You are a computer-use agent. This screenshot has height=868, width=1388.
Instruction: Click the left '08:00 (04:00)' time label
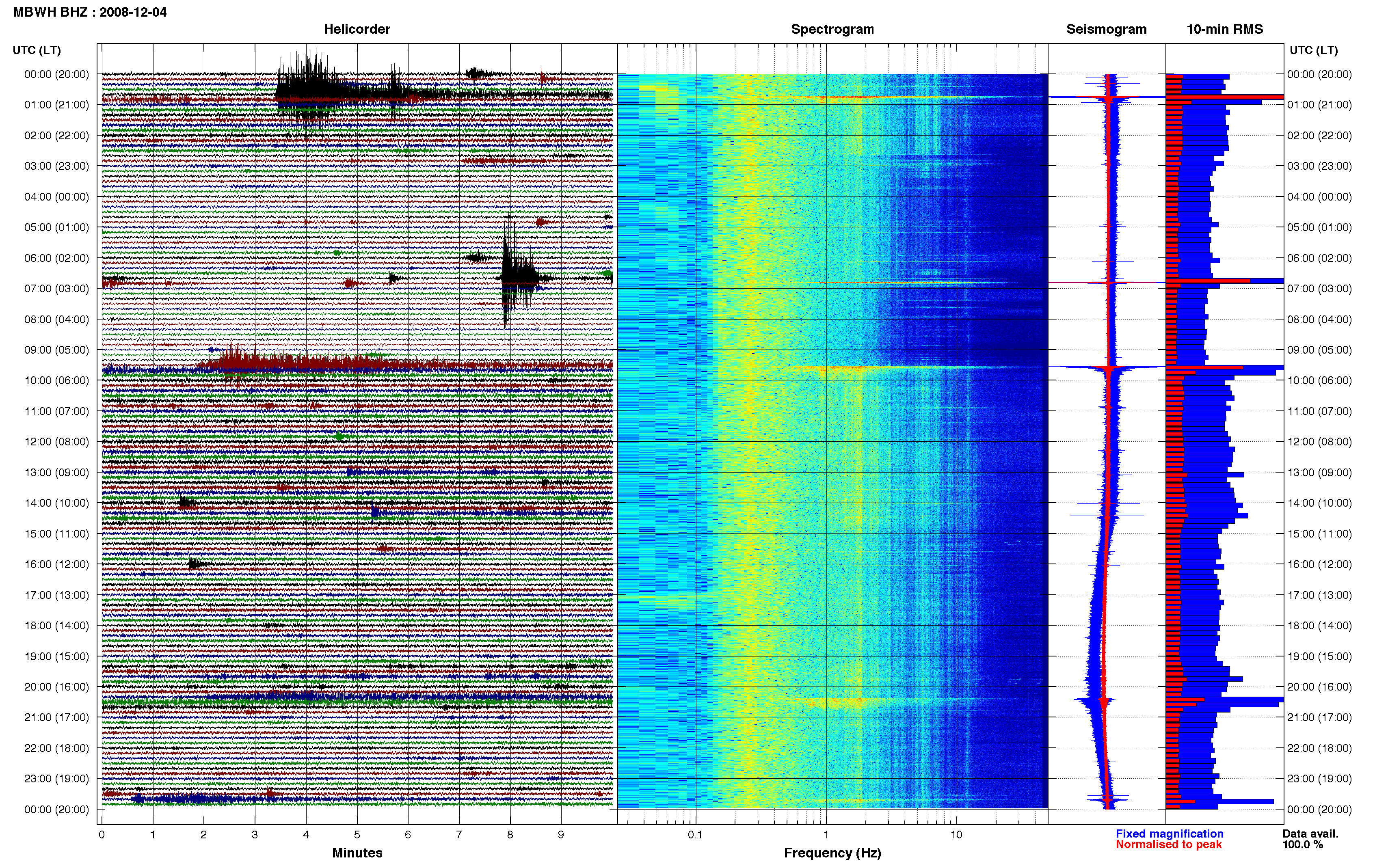(56, 319)
